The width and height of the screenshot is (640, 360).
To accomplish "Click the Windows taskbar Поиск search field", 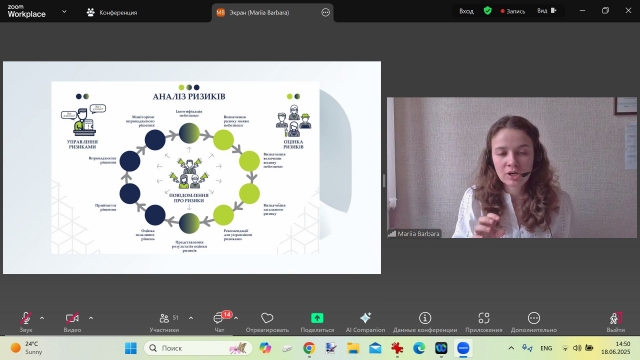I will click(198, 348).
